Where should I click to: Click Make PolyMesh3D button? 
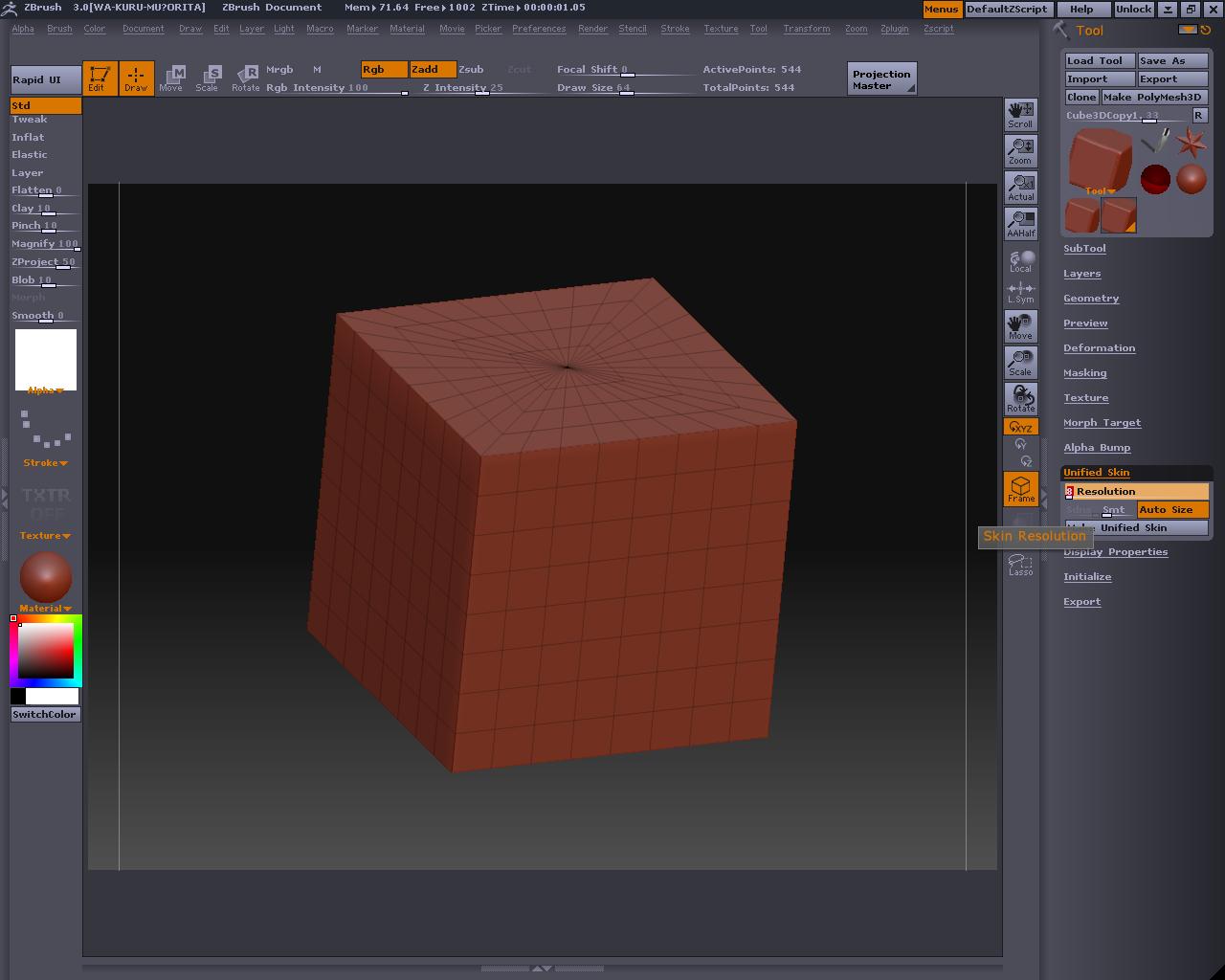[1154, 98]
